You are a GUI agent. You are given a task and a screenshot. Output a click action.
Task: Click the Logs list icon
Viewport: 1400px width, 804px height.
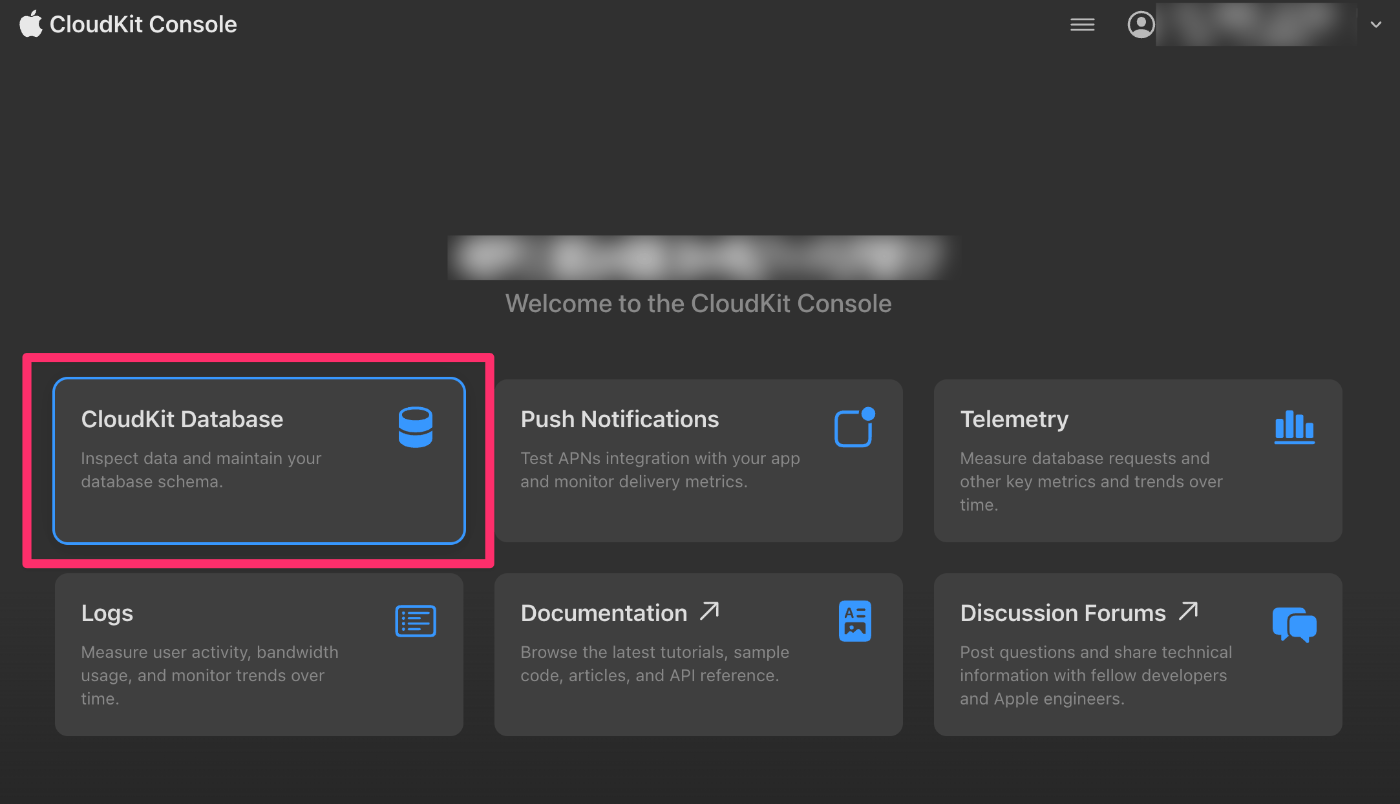click(x=416, y=621)
